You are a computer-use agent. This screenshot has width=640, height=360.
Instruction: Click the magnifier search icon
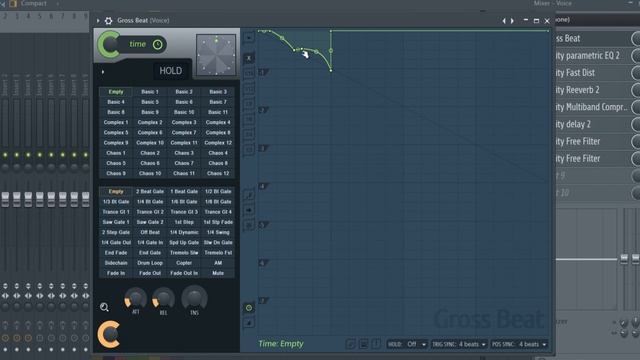point(104,307)
